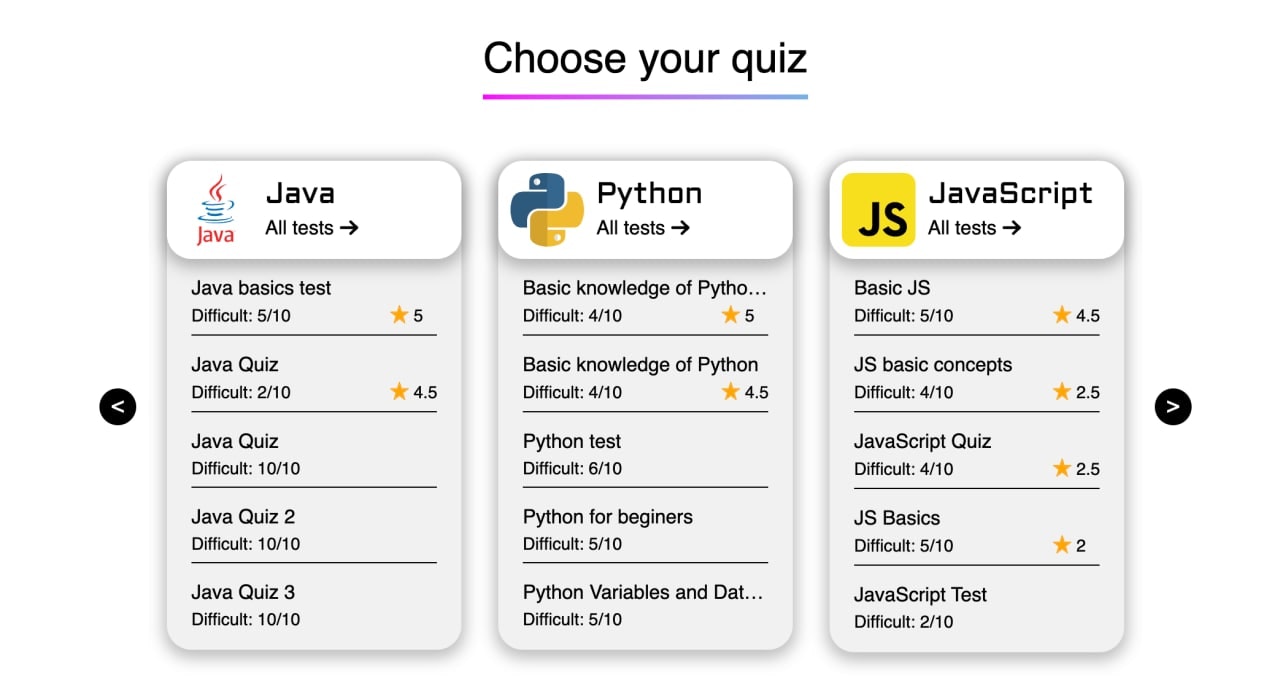The height and width of the screenshot is (686, 1280).
Task: Open the JavaScript Test quiz
Action: pyautogui.click(x=977, y=607)
